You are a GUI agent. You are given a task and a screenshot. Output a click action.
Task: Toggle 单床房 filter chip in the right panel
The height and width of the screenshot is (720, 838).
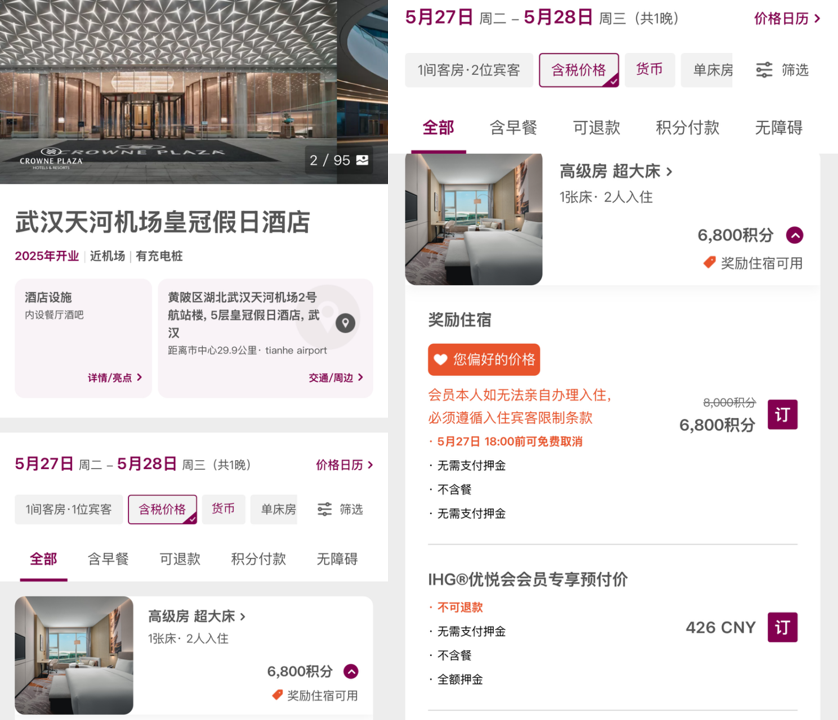(707, 70)
